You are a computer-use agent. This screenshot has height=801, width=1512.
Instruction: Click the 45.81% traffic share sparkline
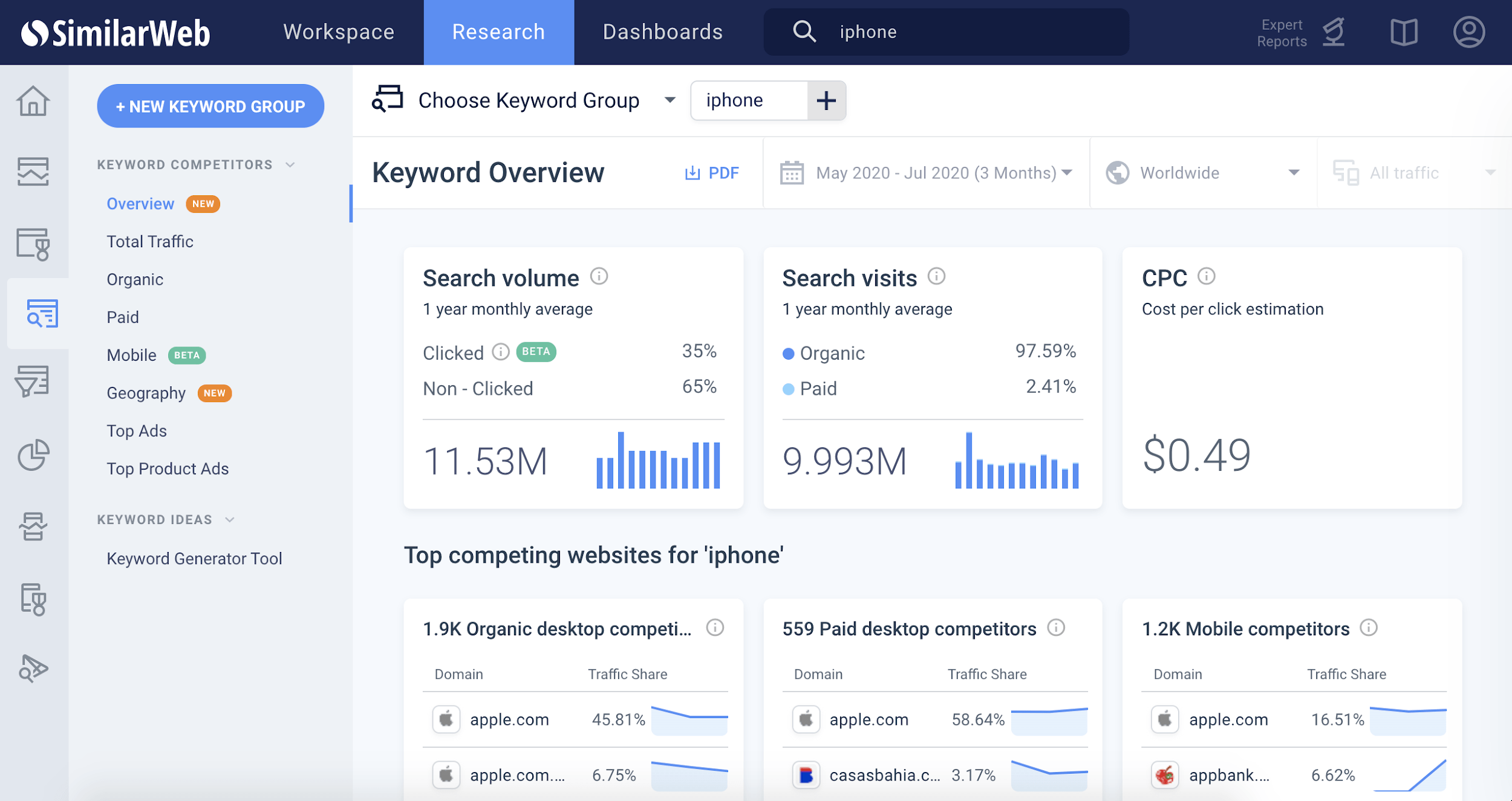point(689,719)
